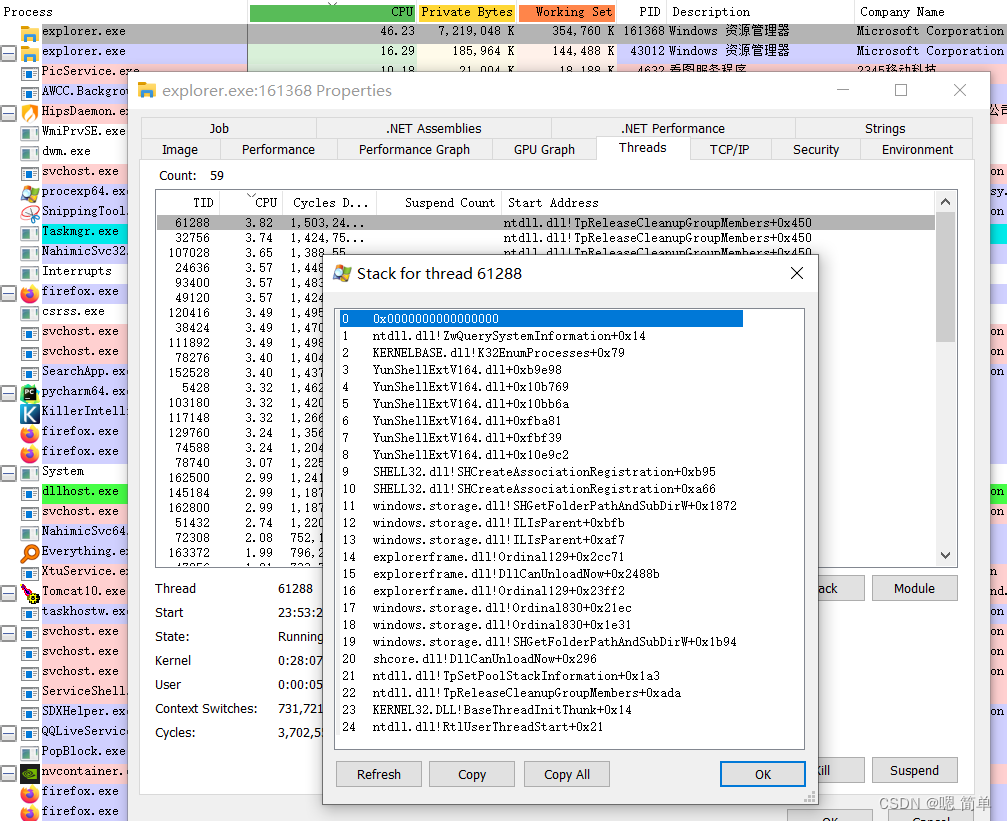Click the PopBlock.exe process icon
This screenshot has width=1007, height=821.
(30, 752)
